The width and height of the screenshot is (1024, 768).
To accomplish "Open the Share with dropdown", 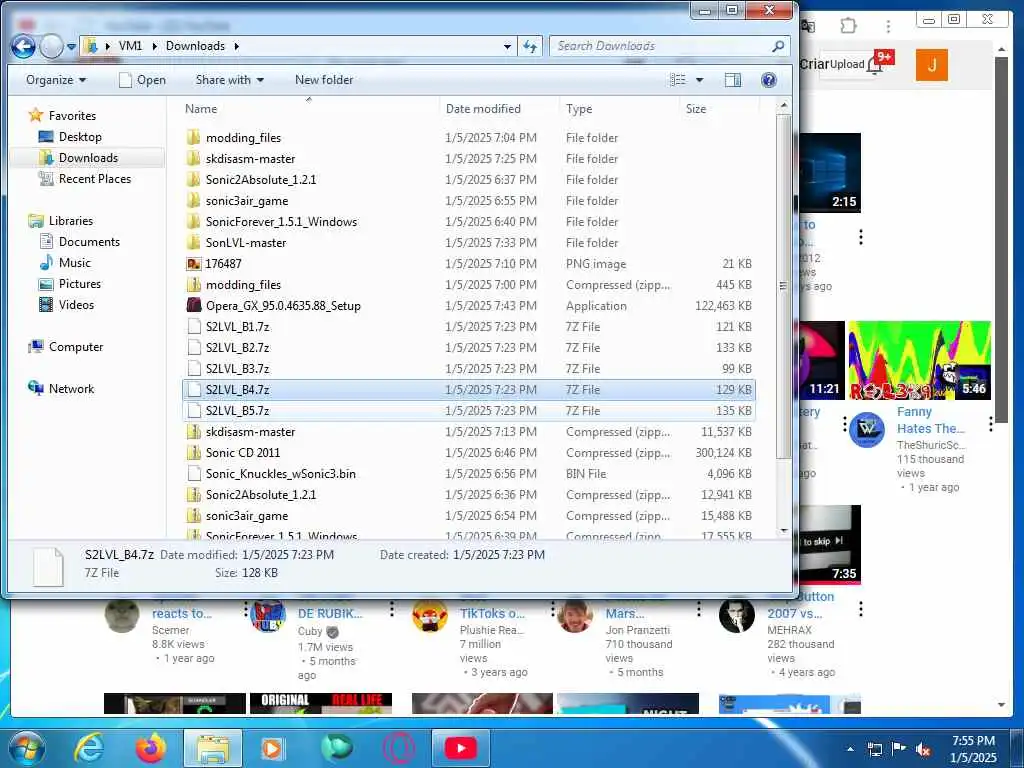I will pyautogui.click(x=229, y=80).
